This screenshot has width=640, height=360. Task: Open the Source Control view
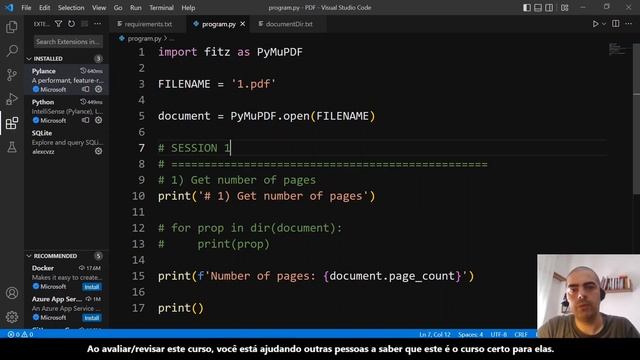click(12, 75)
